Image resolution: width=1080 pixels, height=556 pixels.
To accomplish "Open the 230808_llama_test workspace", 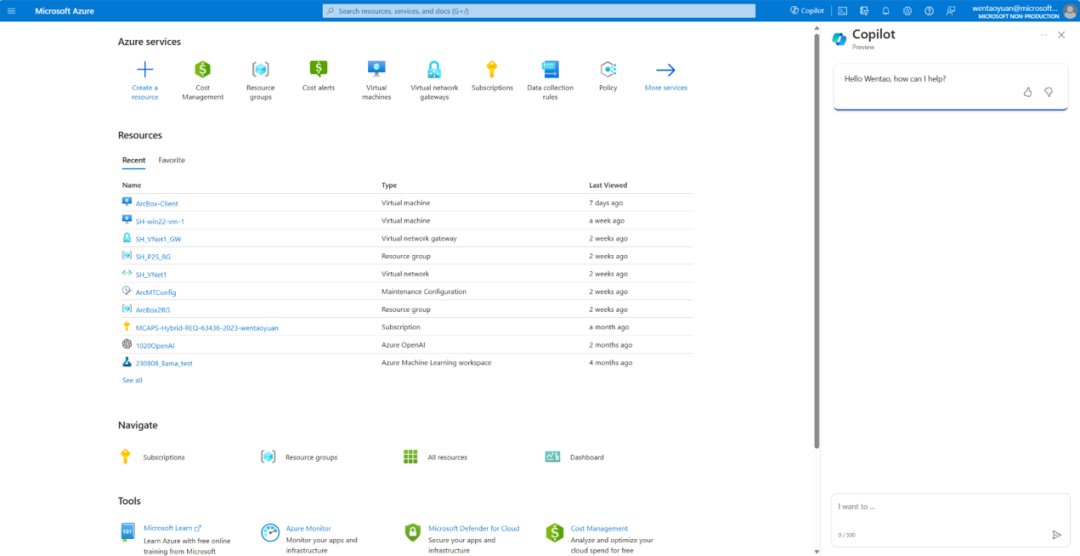I will [x=164, y=363].
